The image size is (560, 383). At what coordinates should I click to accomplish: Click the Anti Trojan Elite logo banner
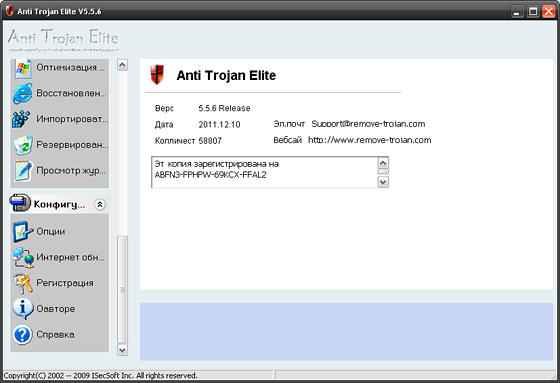click(63, 40)
